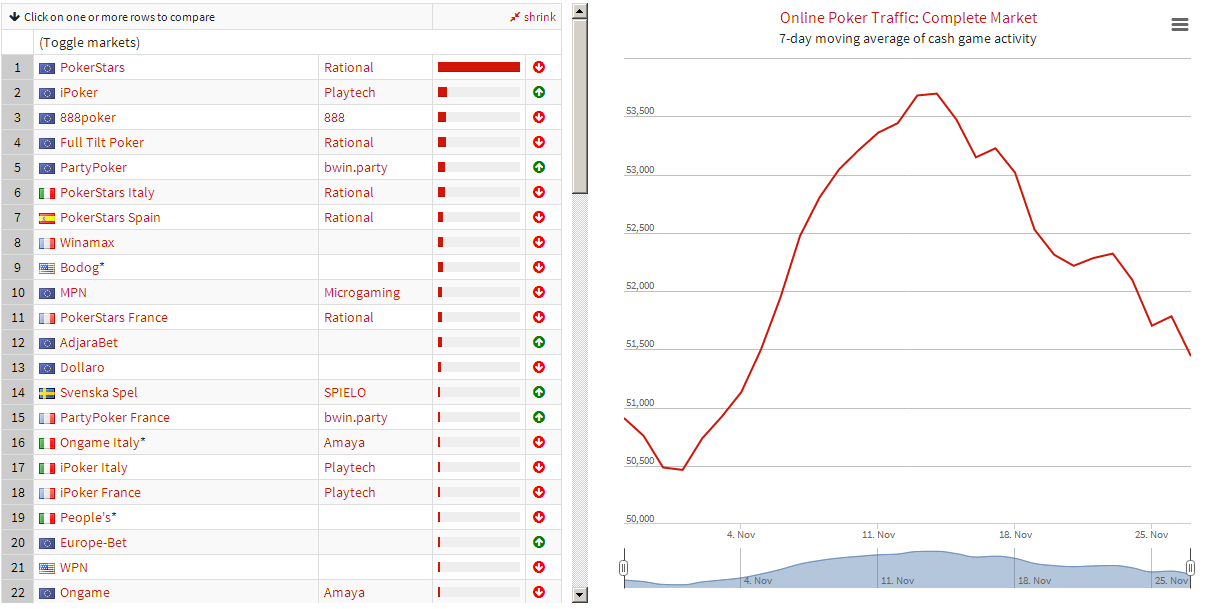The image size is (1208, 609).
Task: Open the bwin.party link in PartyPoker row
Action: pyautogui.click(x=355, y=167)
